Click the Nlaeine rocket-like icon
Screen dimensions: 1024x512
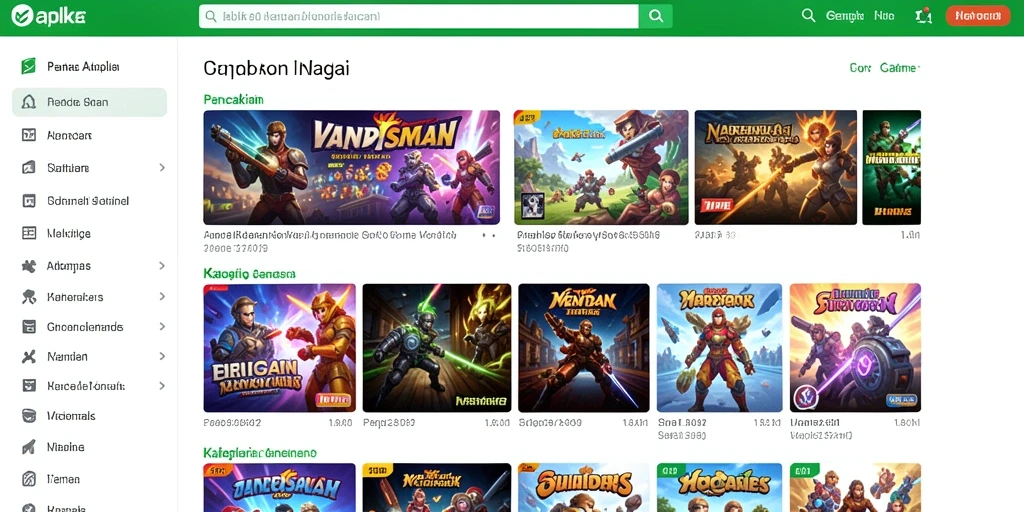tap(28, 447)
